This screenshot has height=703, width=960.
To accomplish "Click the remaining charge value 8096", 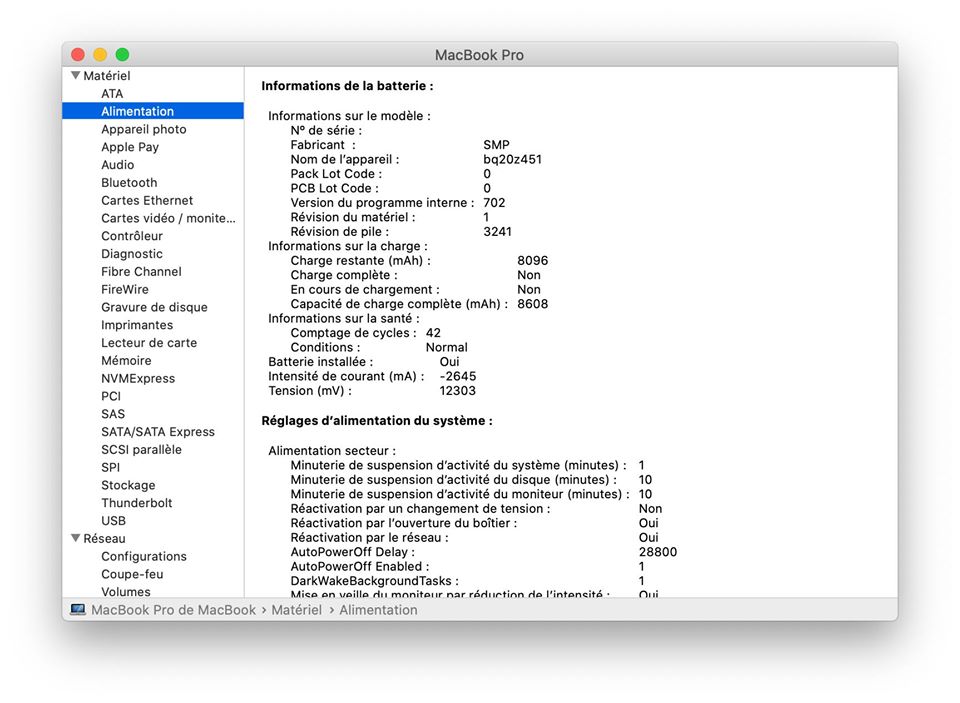I will click(x=533, y=260).
